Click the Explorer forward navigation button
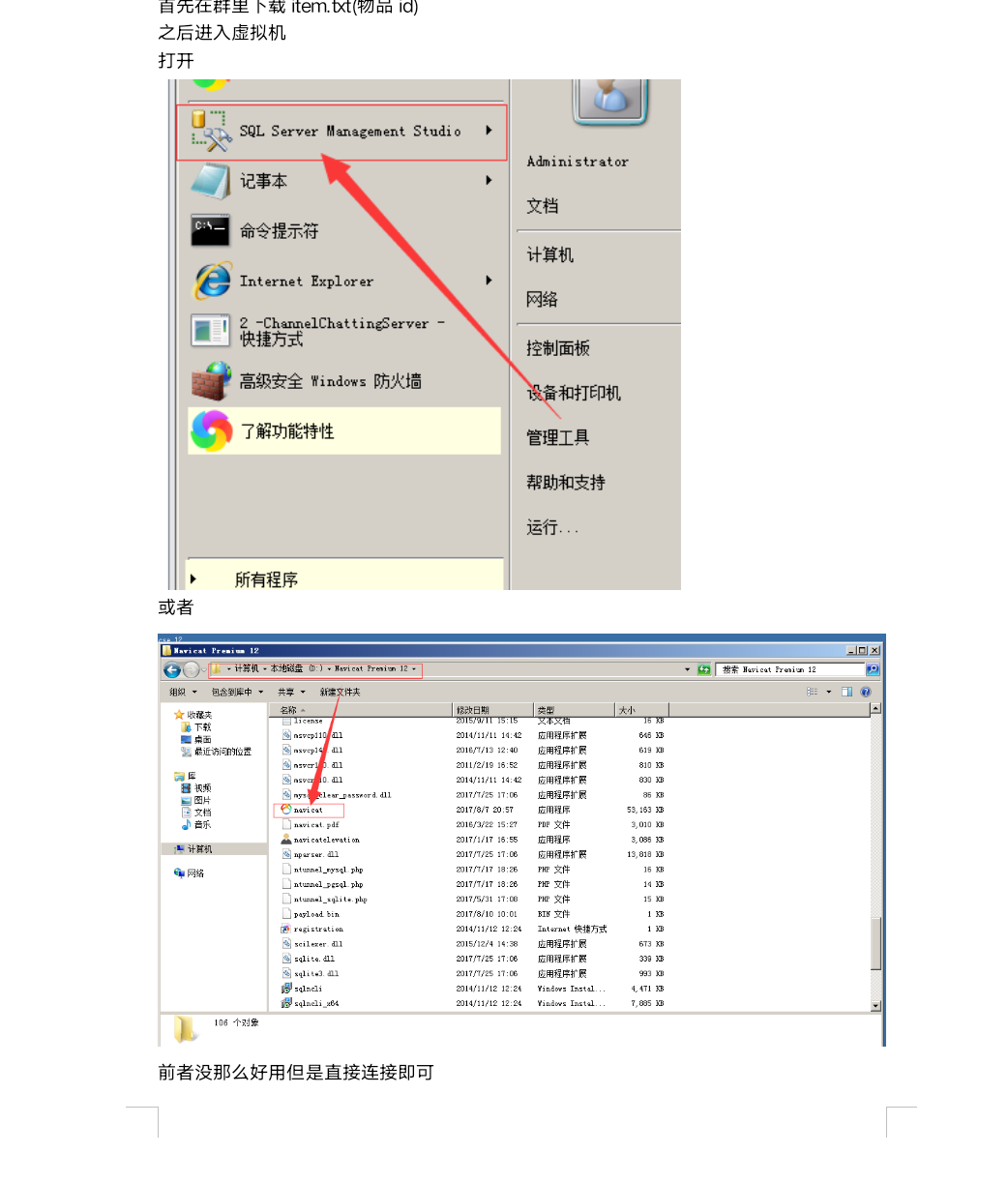Screen dimensions: 1008x1183 click(191, 669)
